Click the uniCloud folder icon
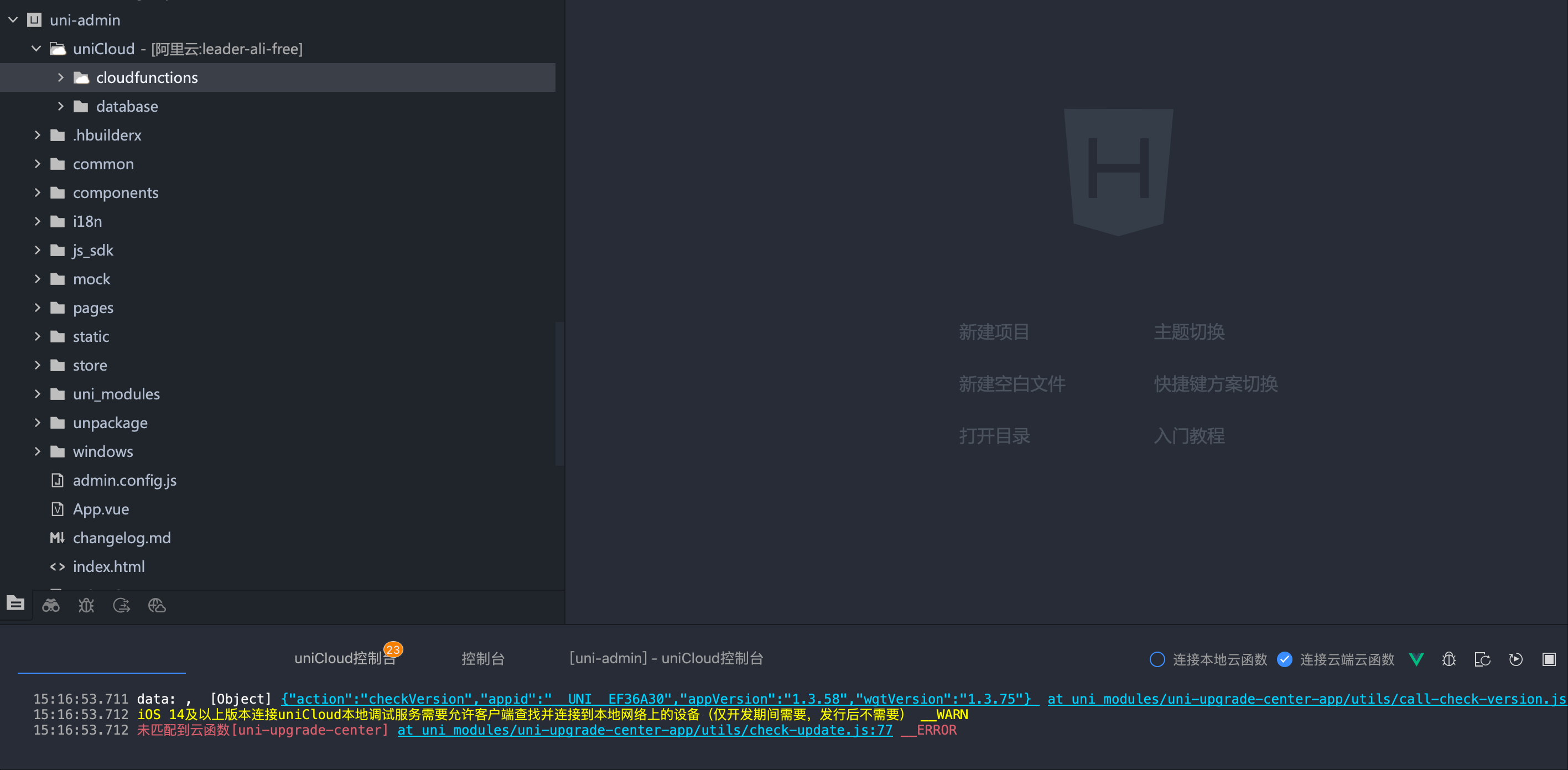Screen dimensions: 1568x770 coord(58,49)
